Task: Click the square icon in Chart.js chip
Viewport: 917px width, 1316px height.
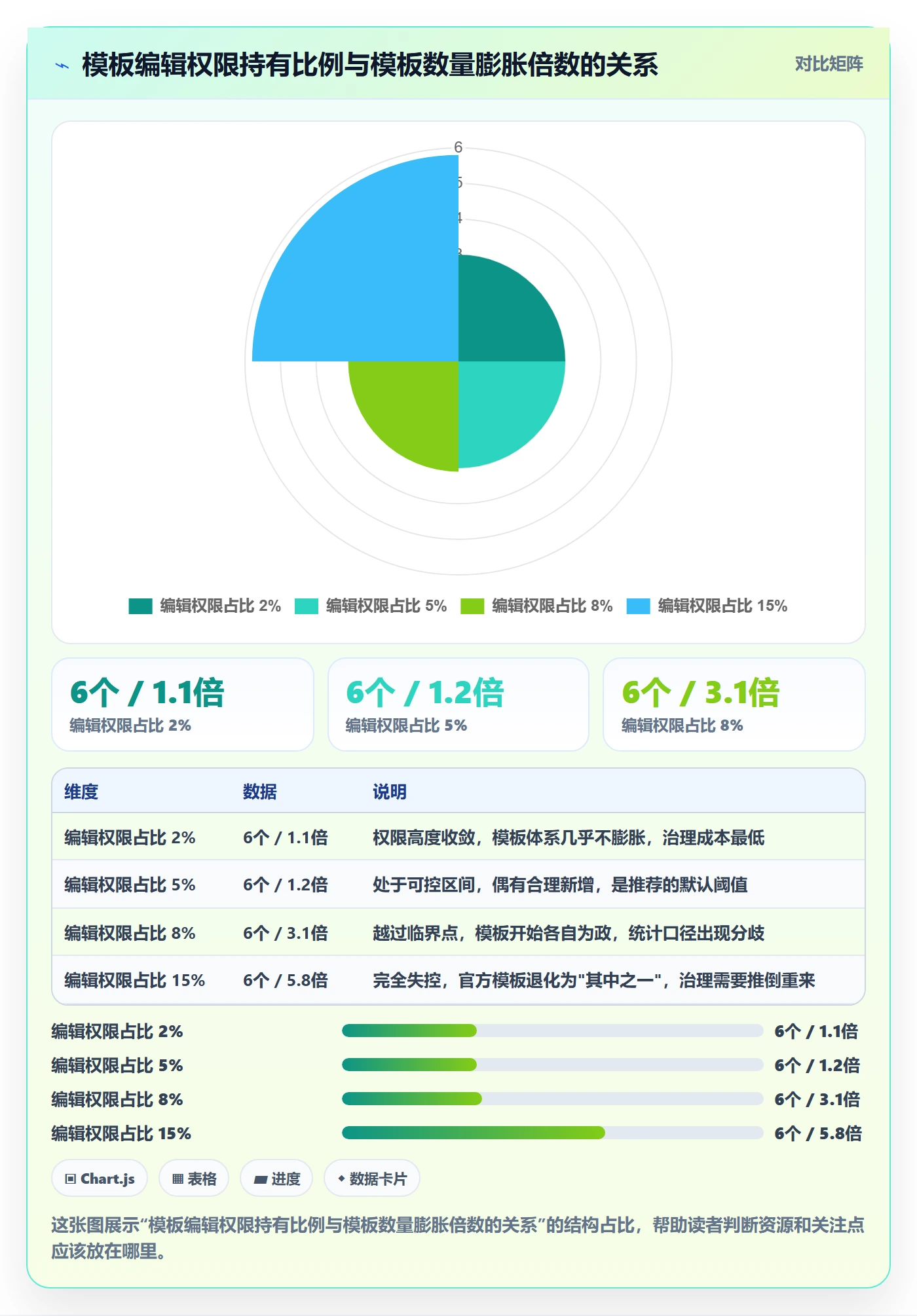Action: [71, 1179]
